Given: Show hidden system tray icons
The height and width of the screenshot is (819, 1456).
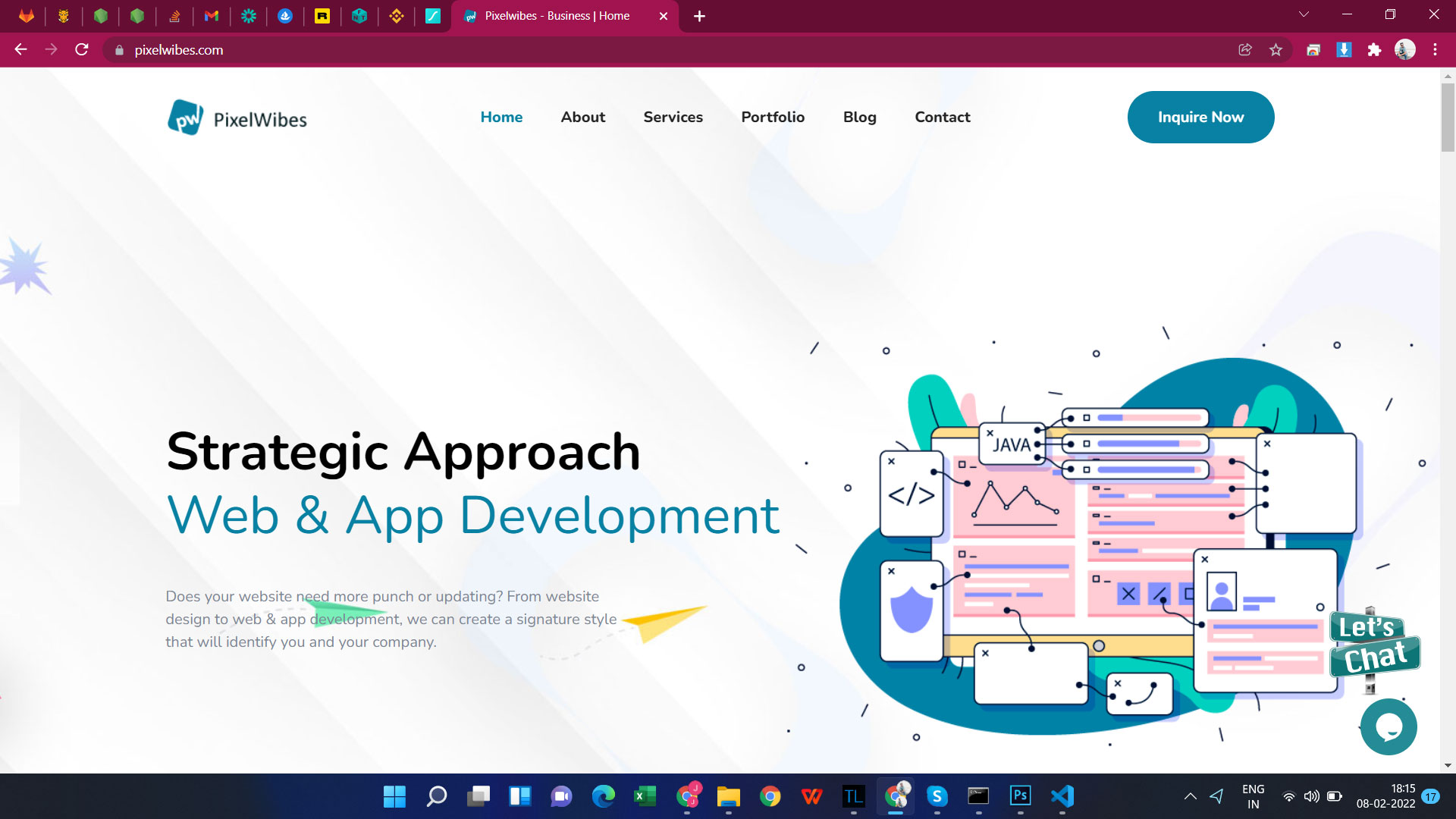Looking at the screenshot, I should click(x=1190, y=796).
